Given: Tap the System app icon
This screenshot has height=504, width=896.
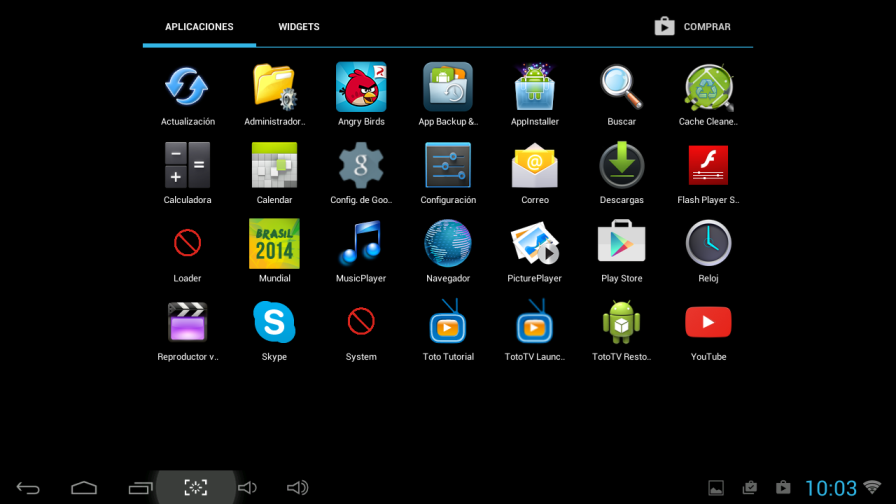Looking at the screenshot, I should pos(361,322).
